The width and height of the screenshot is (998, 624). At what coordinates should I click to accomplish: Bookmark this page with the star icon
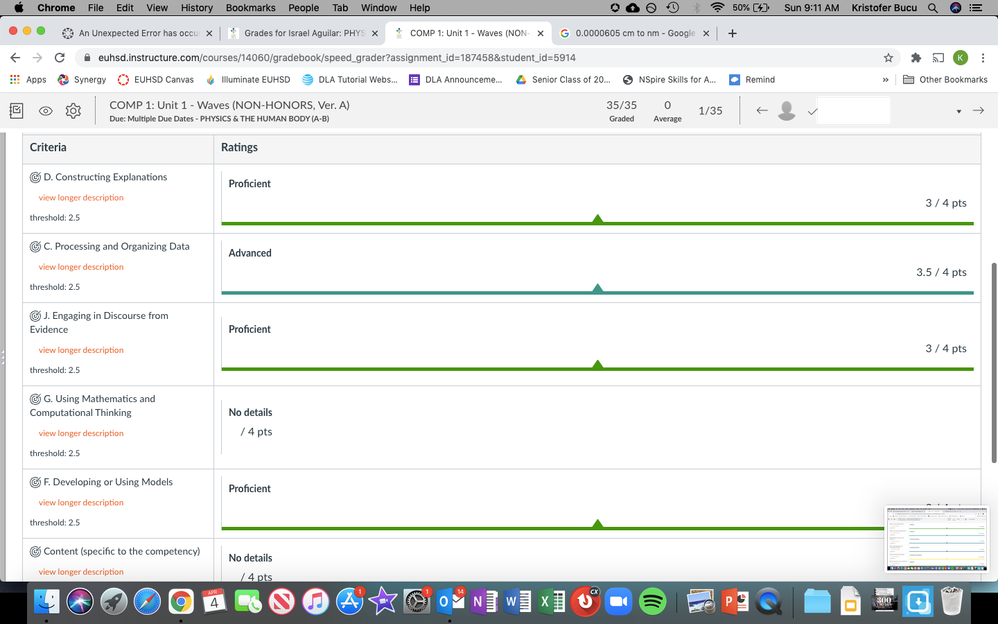pyautogui.click(x=888, y=58)
